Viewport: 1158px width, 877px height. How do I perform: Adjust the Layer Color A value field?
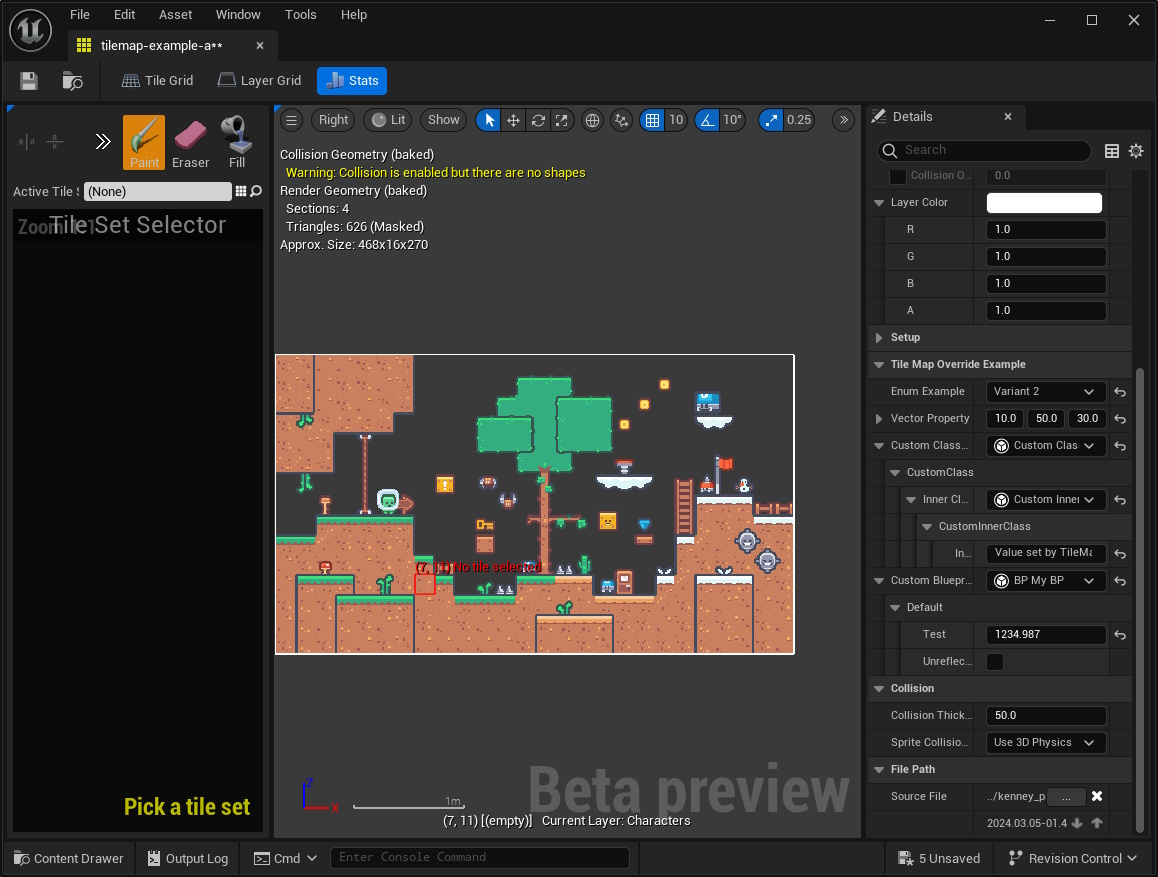click(1046, 311)
